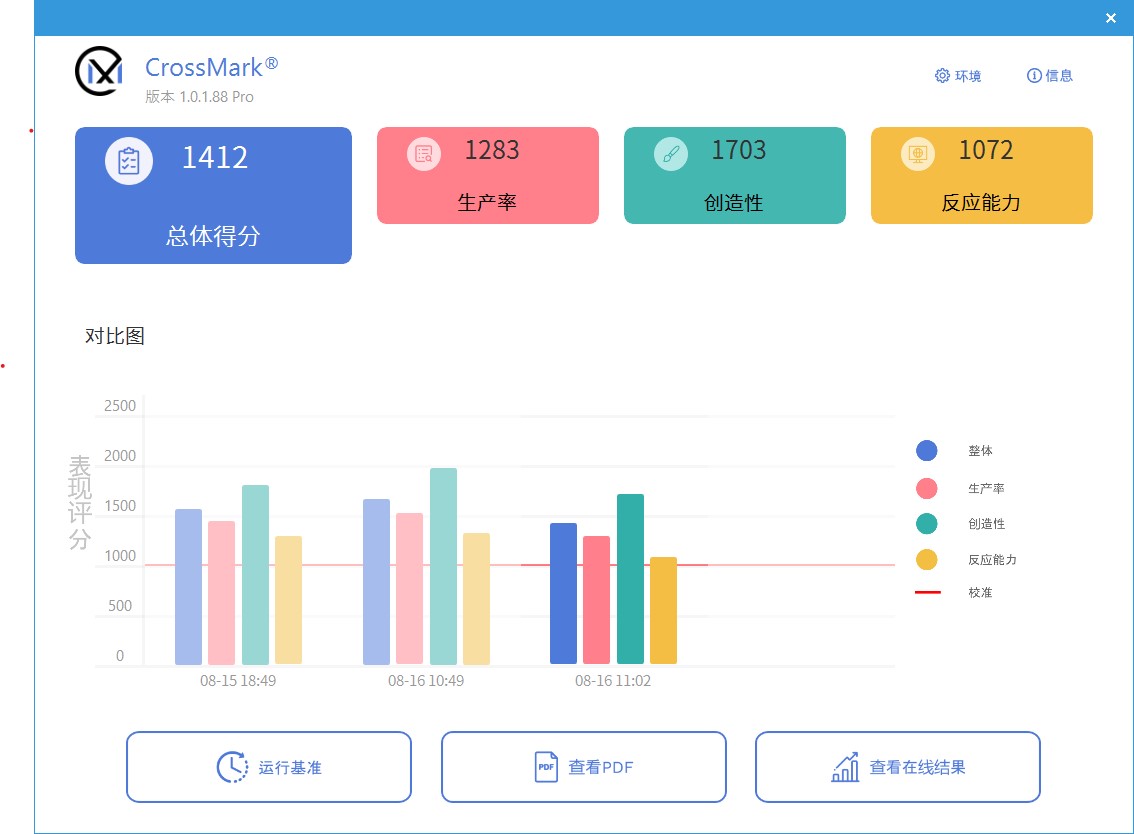
Task: Click the 08-16 10:49 teal creativity bar
Action: tap(443, 566)
